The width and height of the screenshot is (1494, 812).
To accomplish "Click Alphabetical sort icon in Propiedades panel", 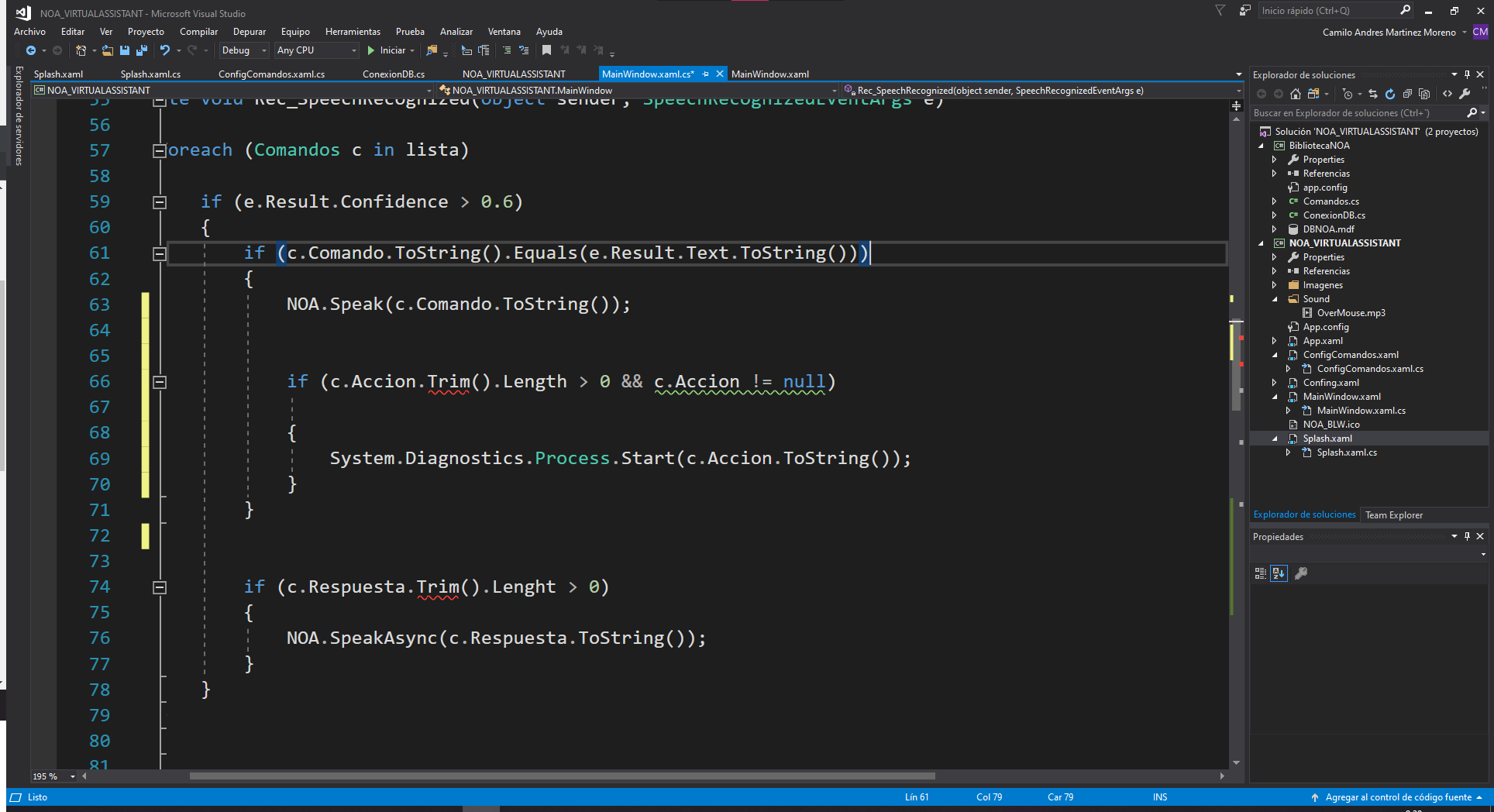I will [x=1279, y=573].
